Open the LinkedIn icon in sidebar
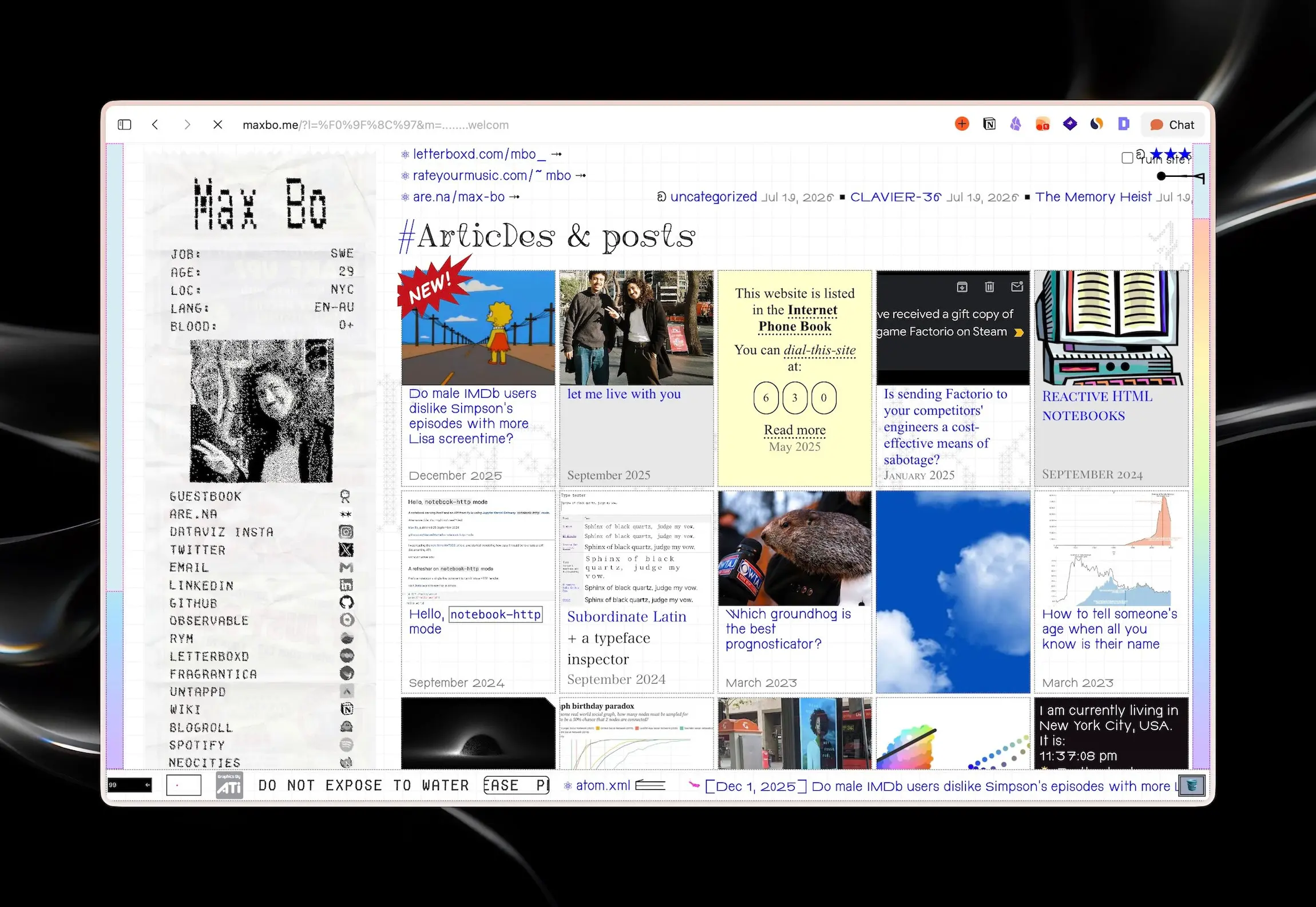Viewport: 1316px width, 907px height. pos(346,585)
